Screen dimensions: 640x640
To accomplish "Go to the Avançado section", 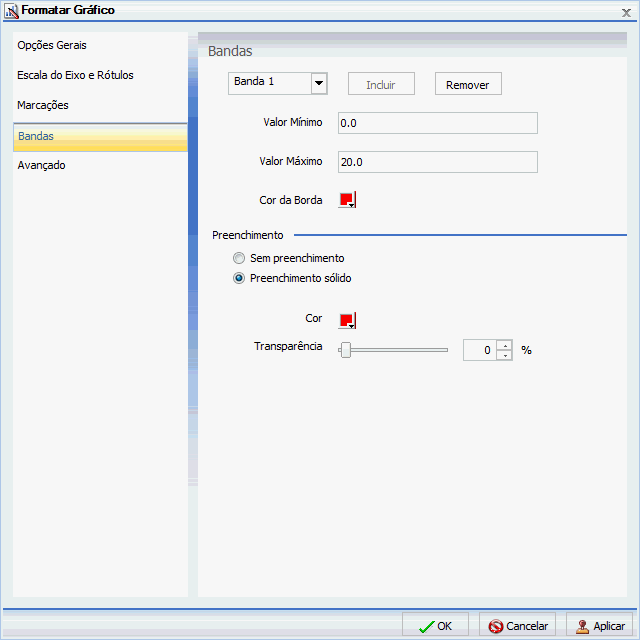I will pyautogui.click(x=41, y=165).
